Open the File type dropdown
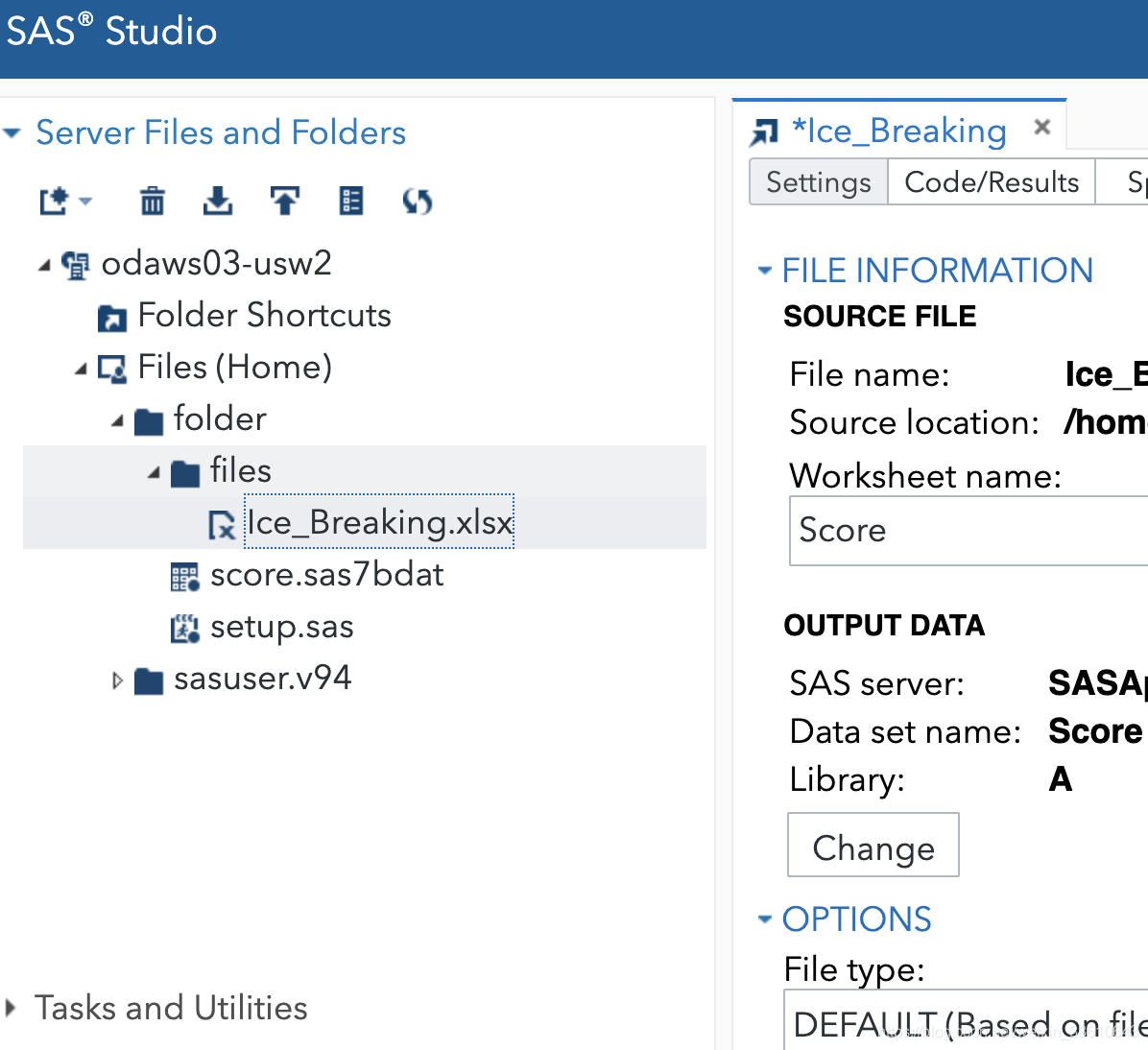The width and height of the screenshot is (1148, 1050). [x=967, y=1020]
